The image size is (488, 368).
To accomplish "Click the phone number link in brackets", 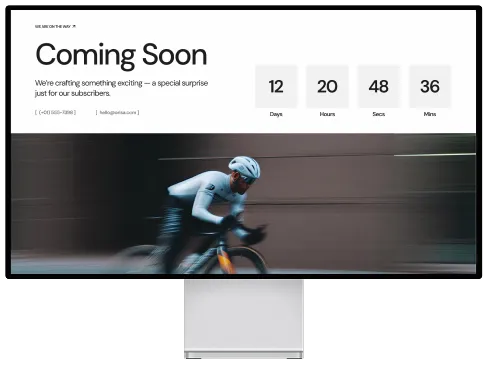I will point(56,112).
